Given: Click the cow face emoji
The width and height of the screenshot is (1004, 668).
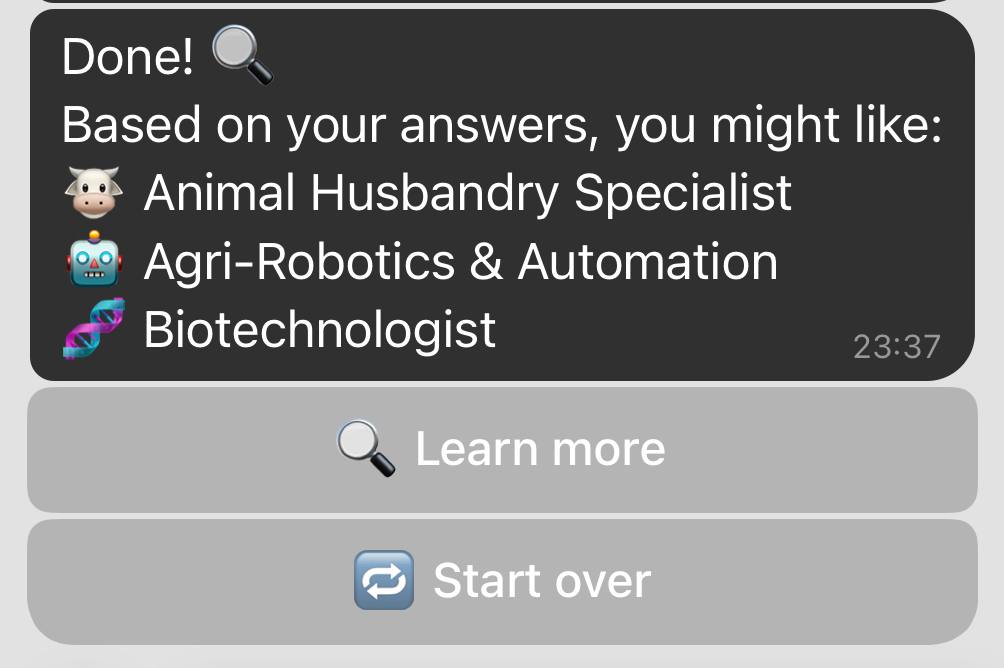Looking at the screenshot, I should click(x=92, y=193).
